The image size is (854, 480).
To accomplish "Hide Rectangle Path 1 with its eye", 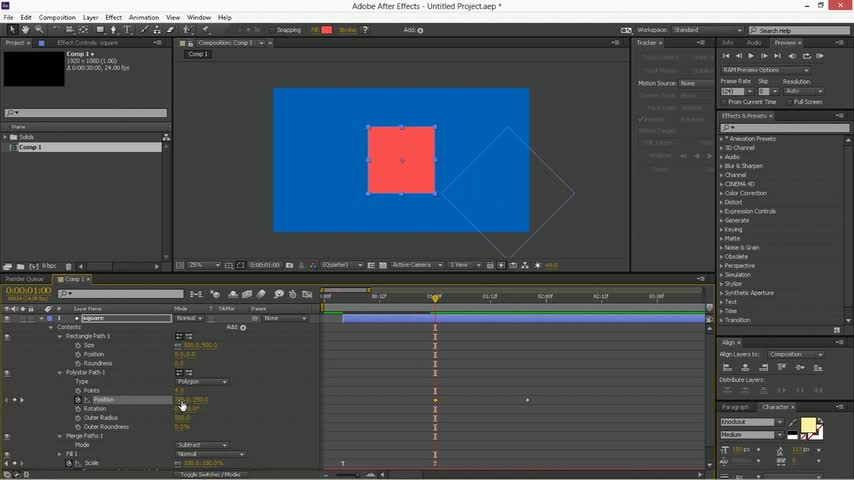I will pyautogui.click(x=7, y=337).
